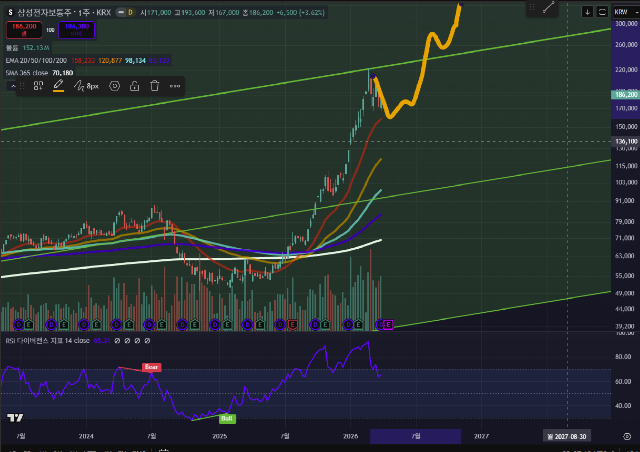Click the red Bear divergence label

coord(151,367)
